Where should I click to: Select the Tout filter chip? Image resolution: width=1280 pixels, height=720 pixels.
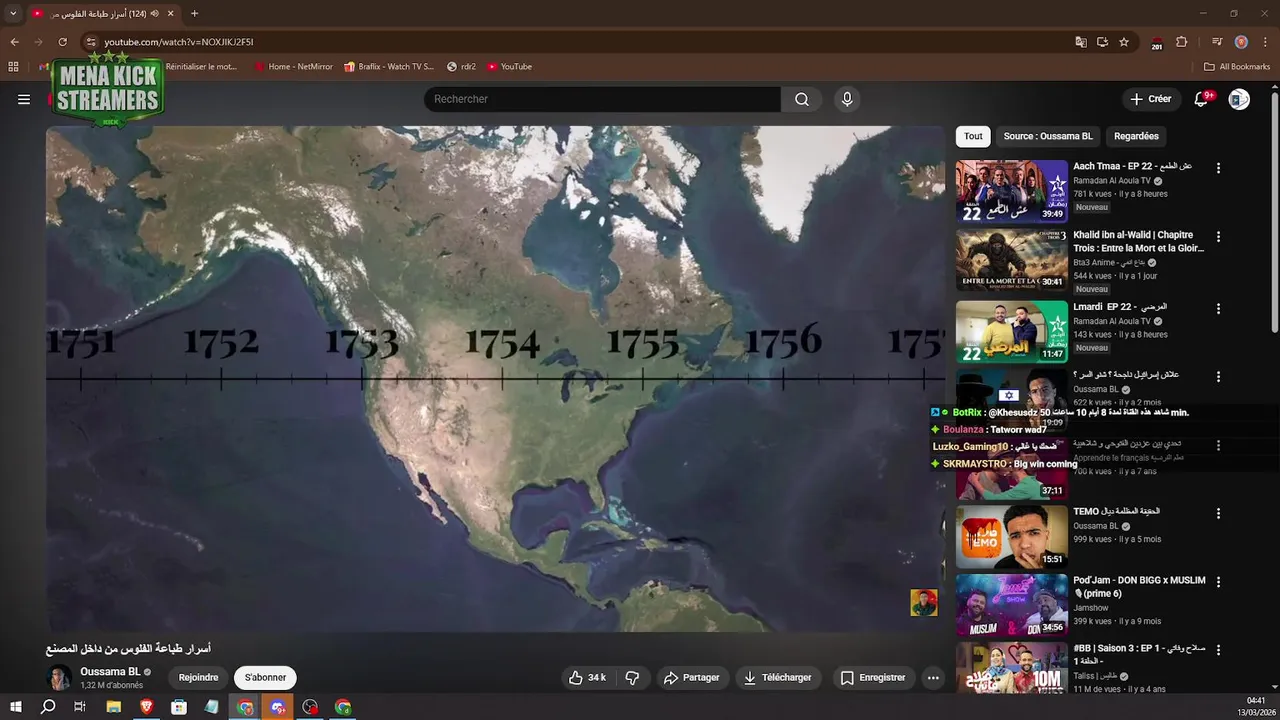click(x=973, y=136)
